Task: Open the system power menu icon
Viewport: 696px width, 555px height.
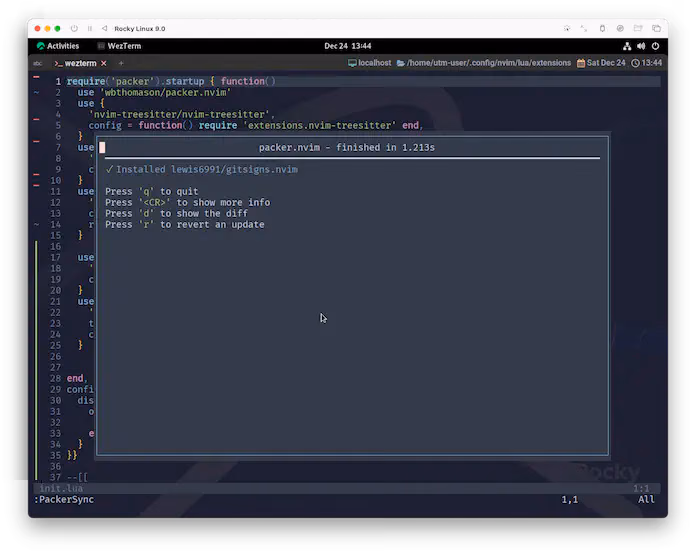Action: [655, 46]
